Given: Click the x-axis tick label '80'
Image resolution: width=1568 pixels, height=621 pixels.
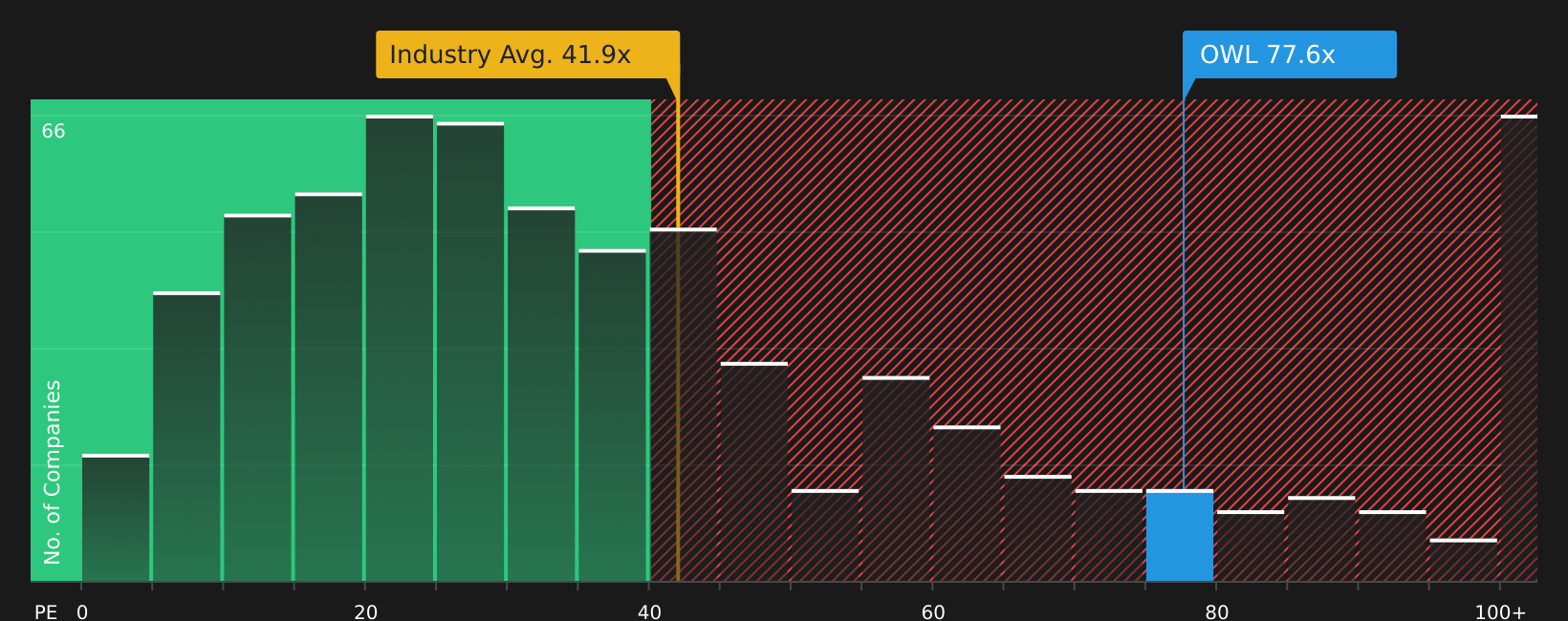Looking at the screenshot, I should [1217, 612].
